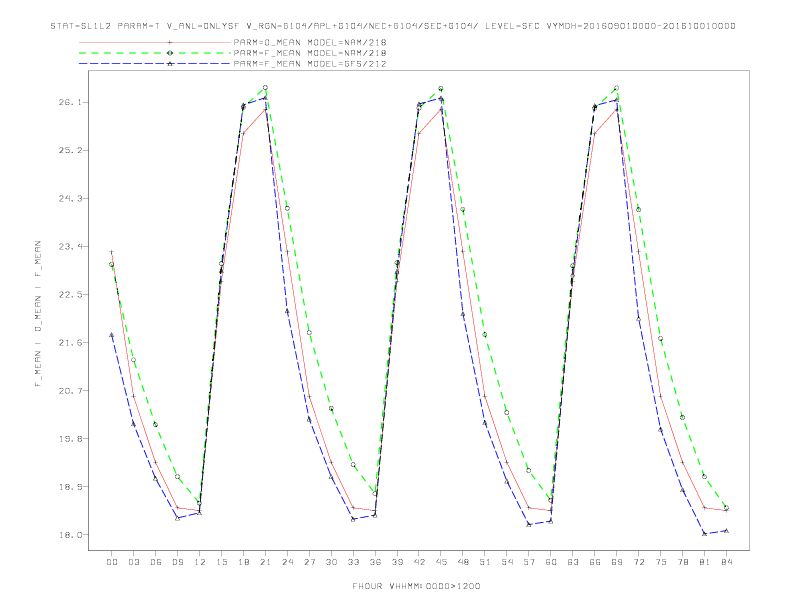Click x-axis tick label 57
The width and height of the screenshot is (792, 612).
(x=529, y=562)
